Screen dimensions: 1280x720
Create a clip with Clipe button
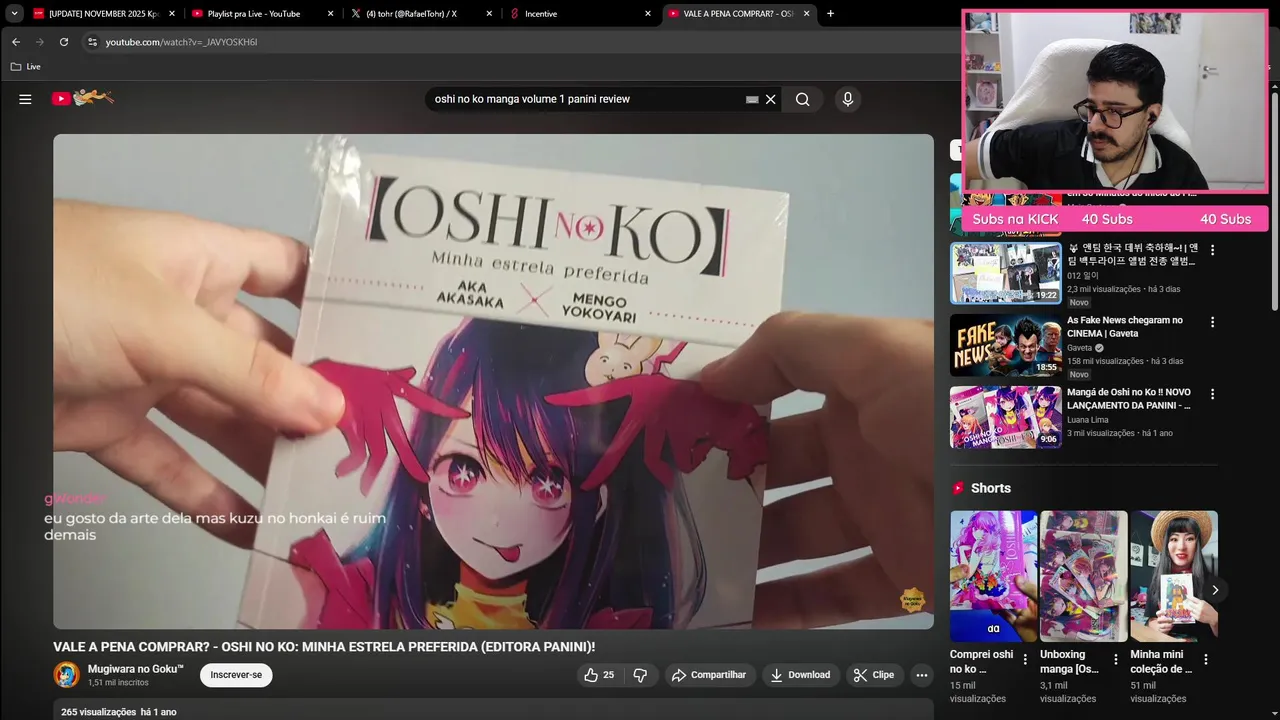tap(874, 675)
